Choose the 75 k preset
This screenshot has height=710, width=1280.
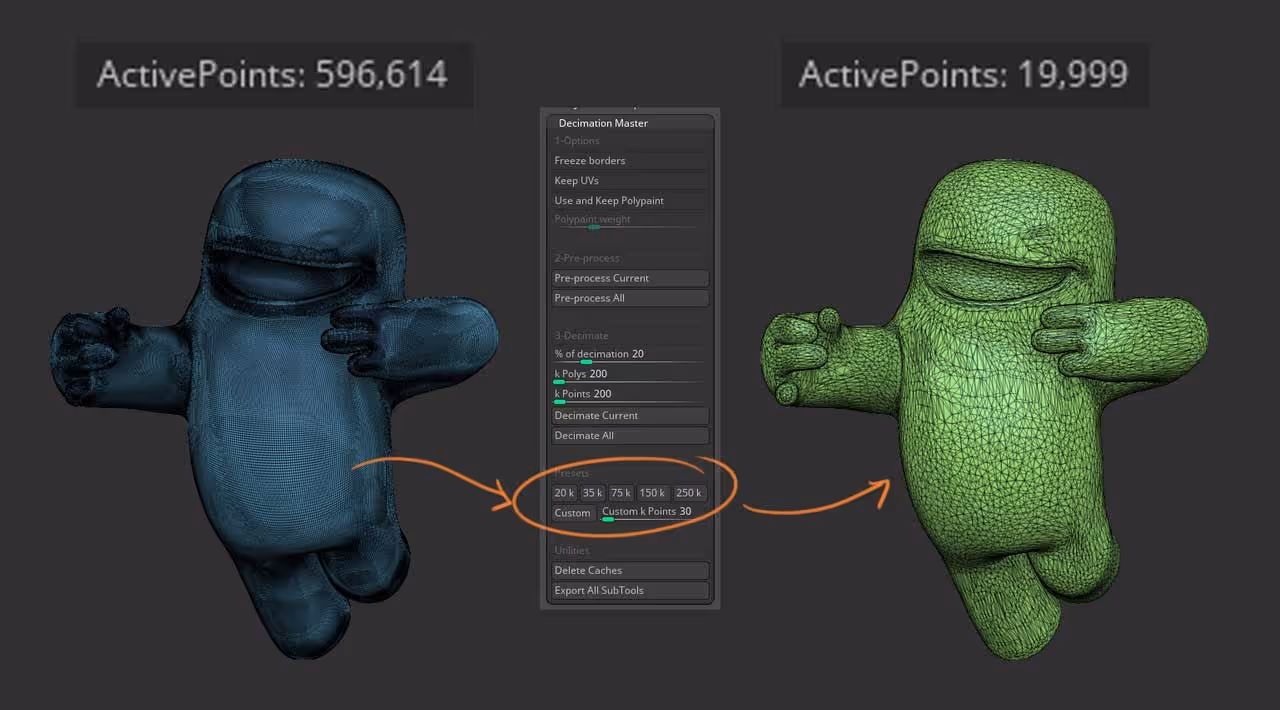621,493
